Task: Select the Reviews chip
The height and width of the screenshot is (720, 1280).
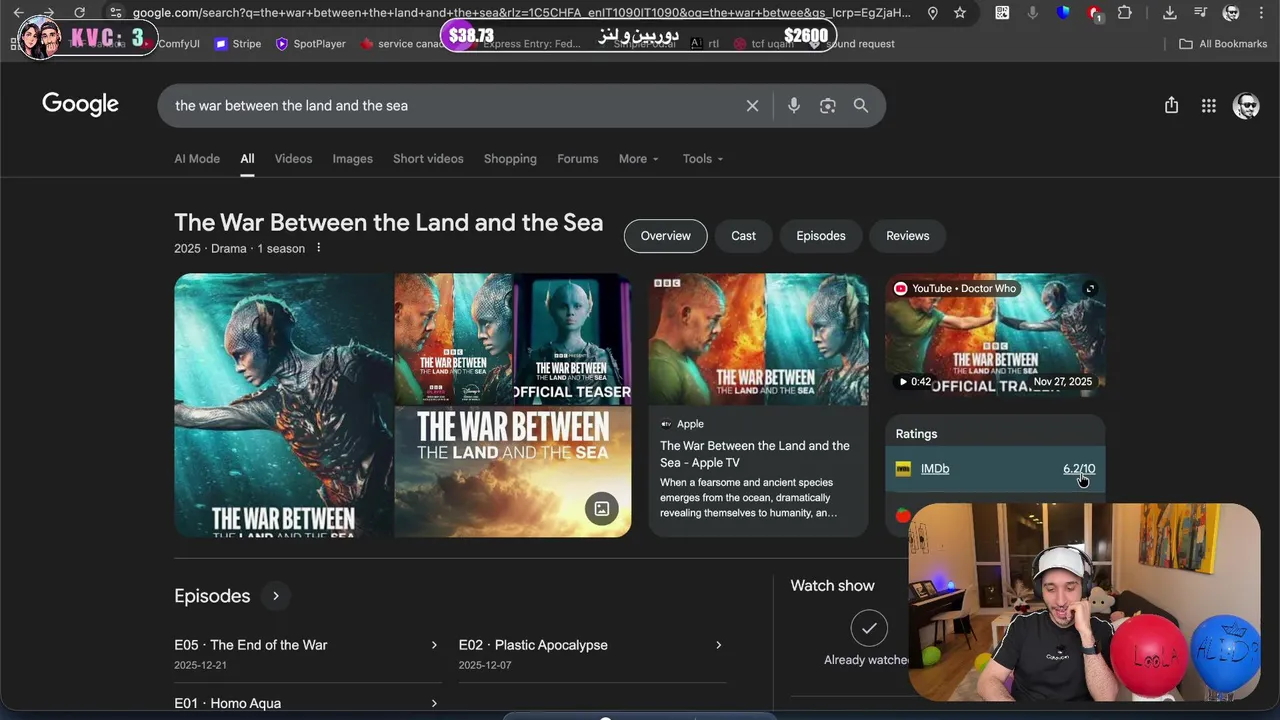Action: point(908,236)
